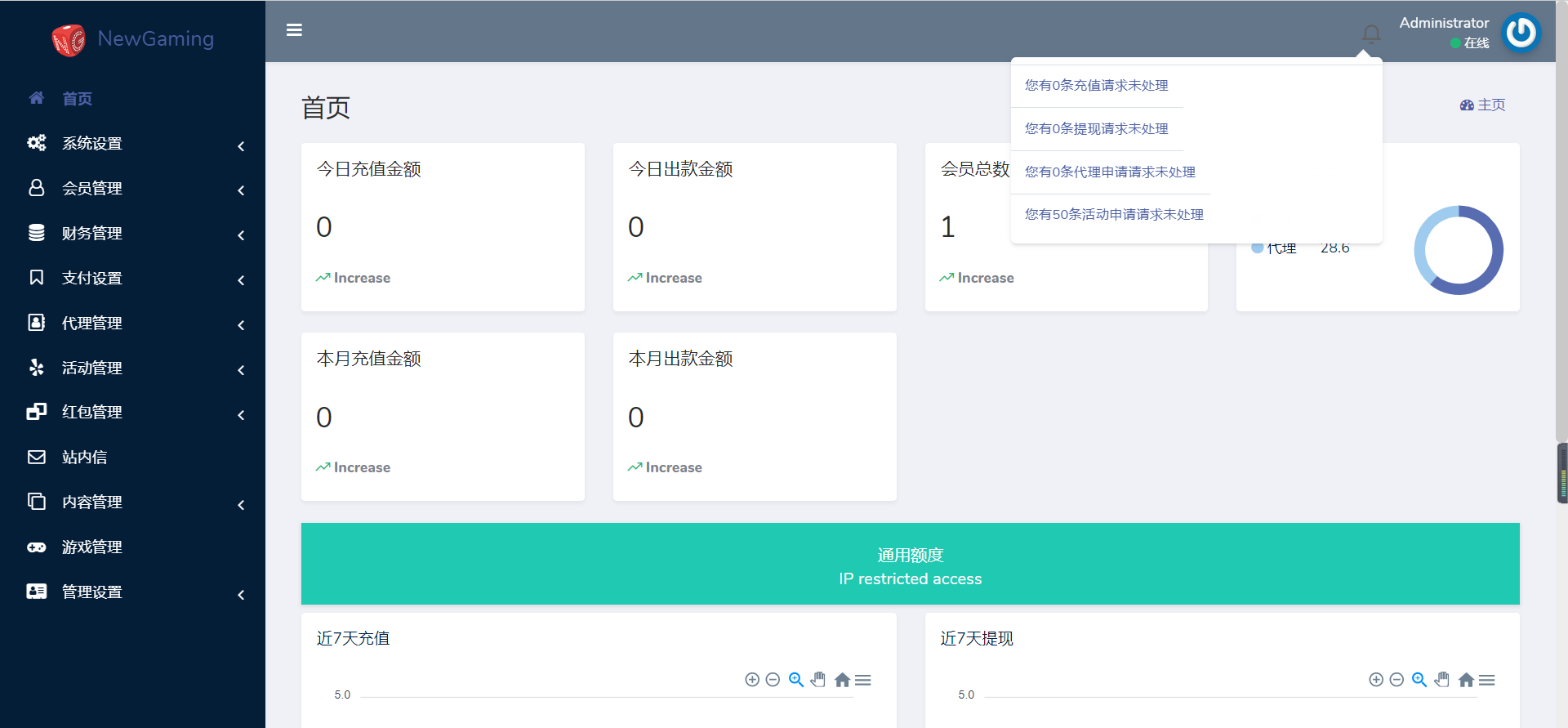The height and width of the screenshot is (728, 1568).
Task: Click the Administrator power avatar icon
Action: 1521,33
